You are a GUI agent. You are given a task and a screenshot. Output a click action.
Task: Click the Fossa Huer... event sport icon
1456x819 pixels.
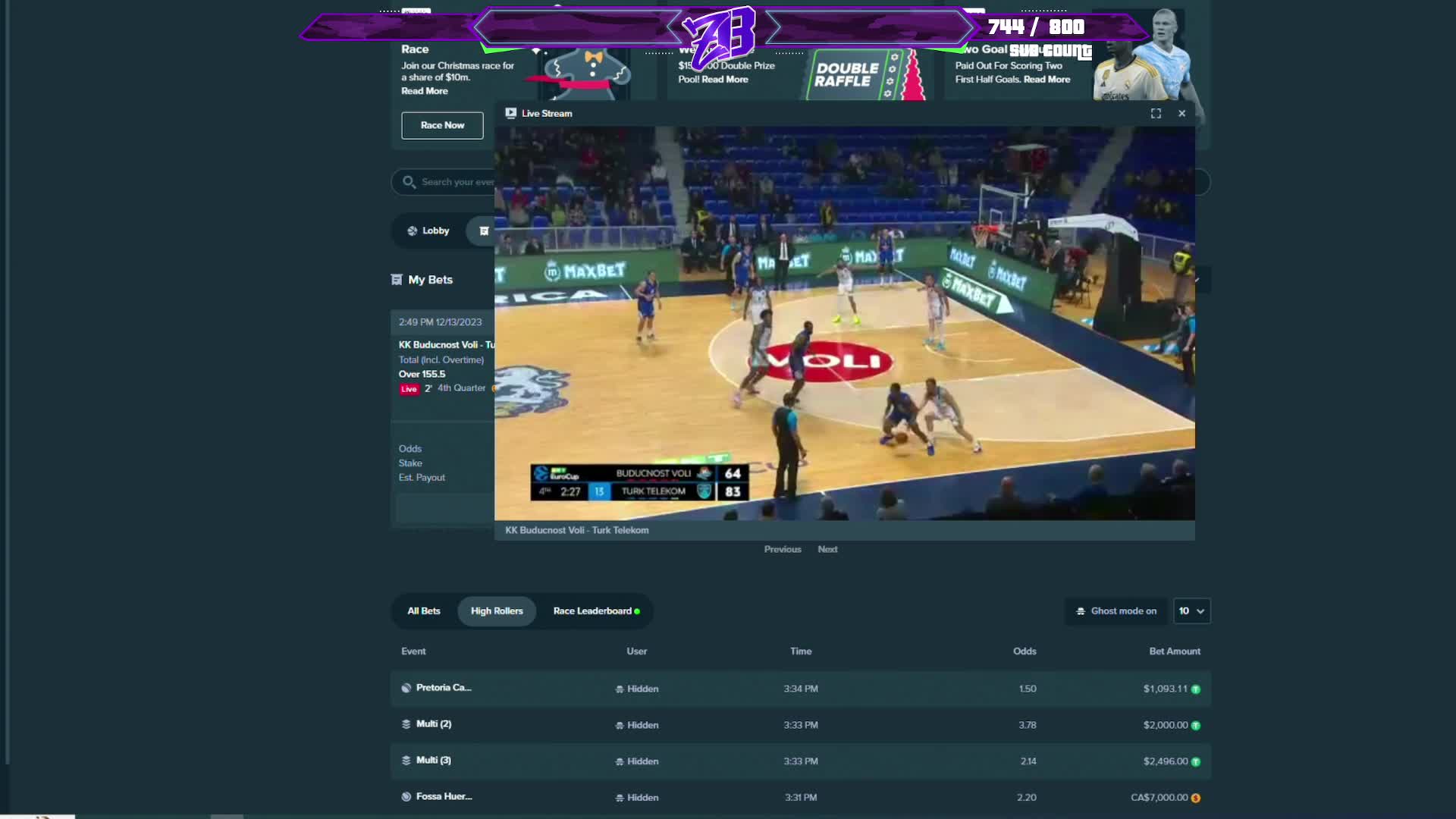[x=406, y=797]
